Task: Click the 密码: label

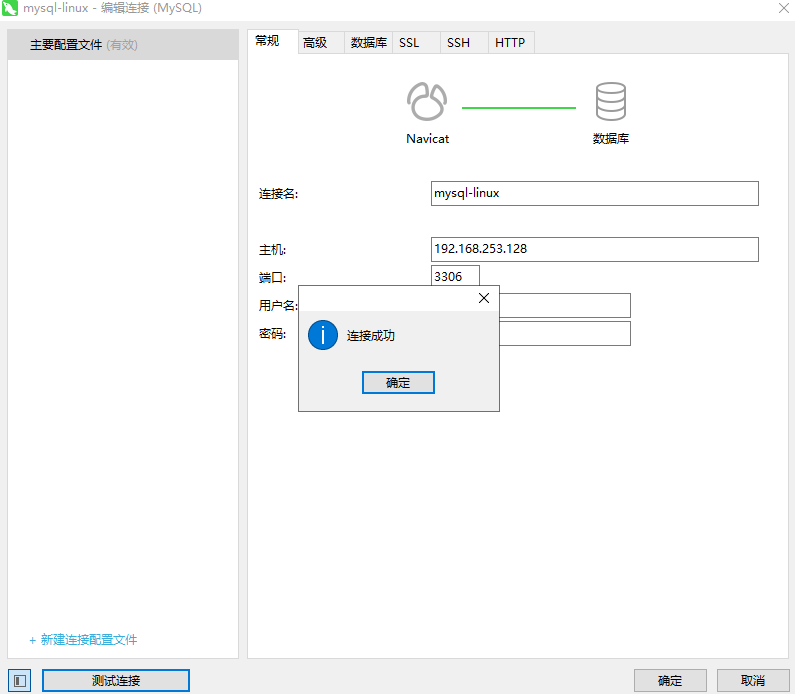Action: (x=272, y=334)
